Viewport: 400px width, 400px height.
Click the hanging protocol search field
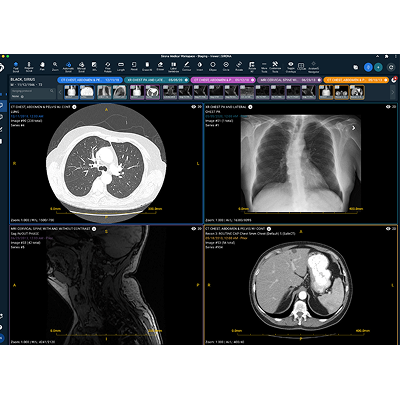pyautogui.click(x=33, y=91)
